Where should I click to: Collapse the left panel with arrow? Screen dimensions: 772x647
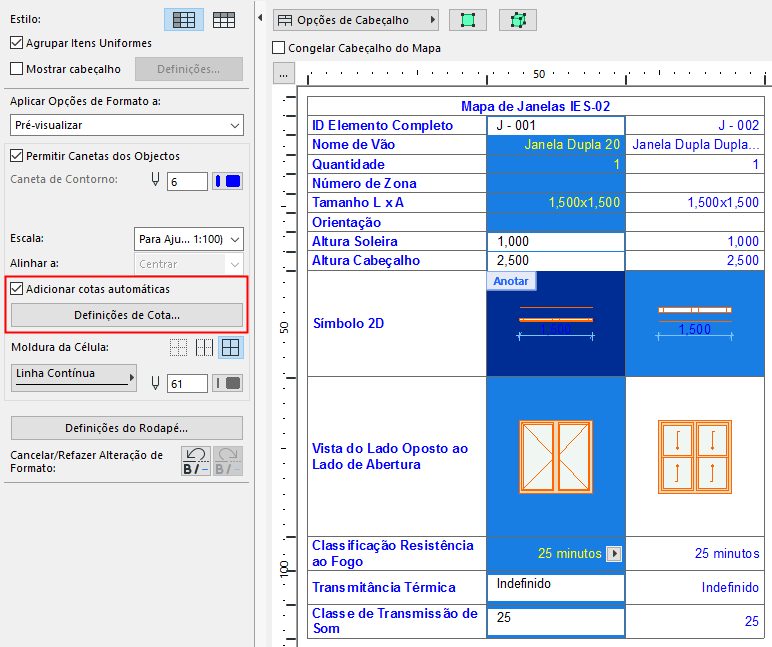tap(260, 20)
